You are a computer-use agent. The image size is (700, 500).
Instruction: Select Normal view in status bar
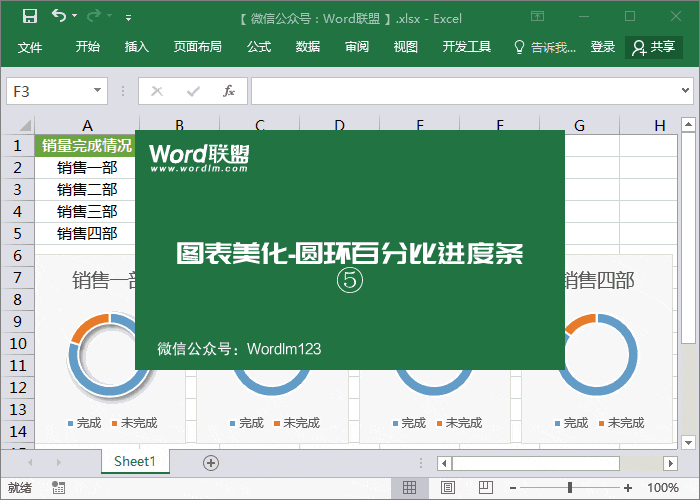pyautogui.click(x=409, y=488)
